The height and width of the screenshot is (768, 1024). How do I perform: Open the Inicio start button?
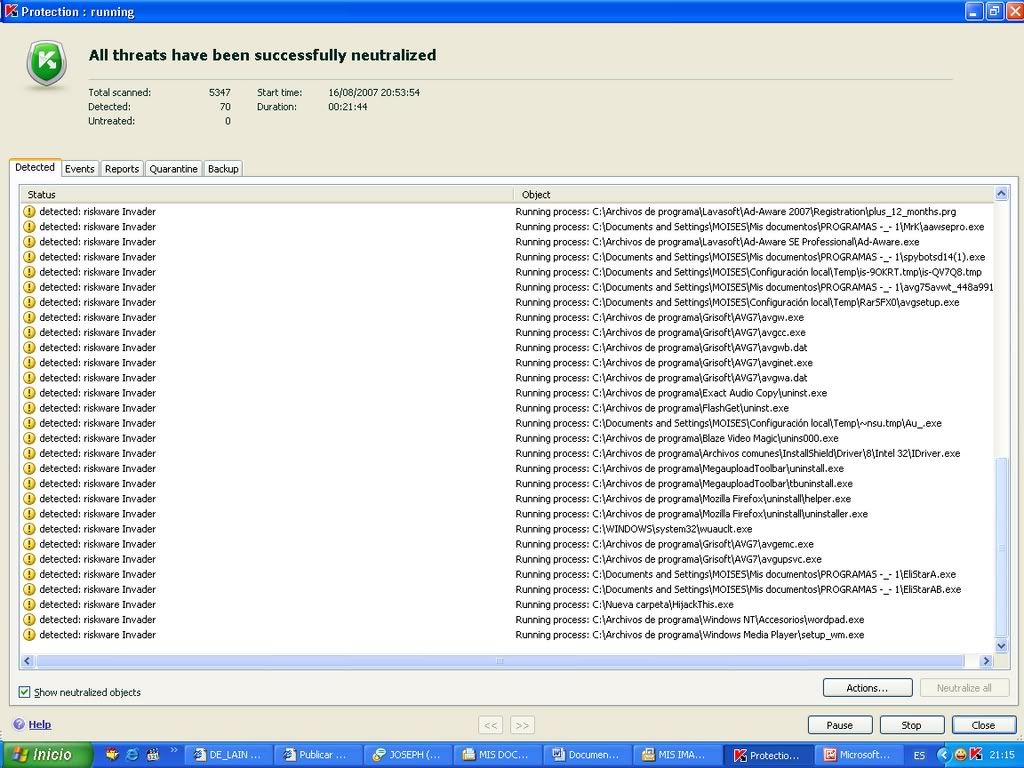pyautogui.click(x=46, y=755)
